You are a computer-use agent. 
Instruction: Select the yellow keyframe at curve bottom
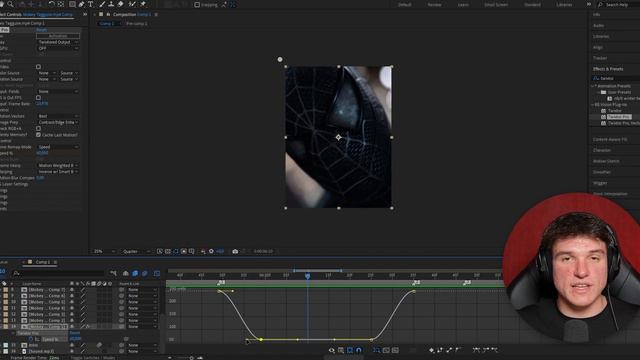pos(261,339)
